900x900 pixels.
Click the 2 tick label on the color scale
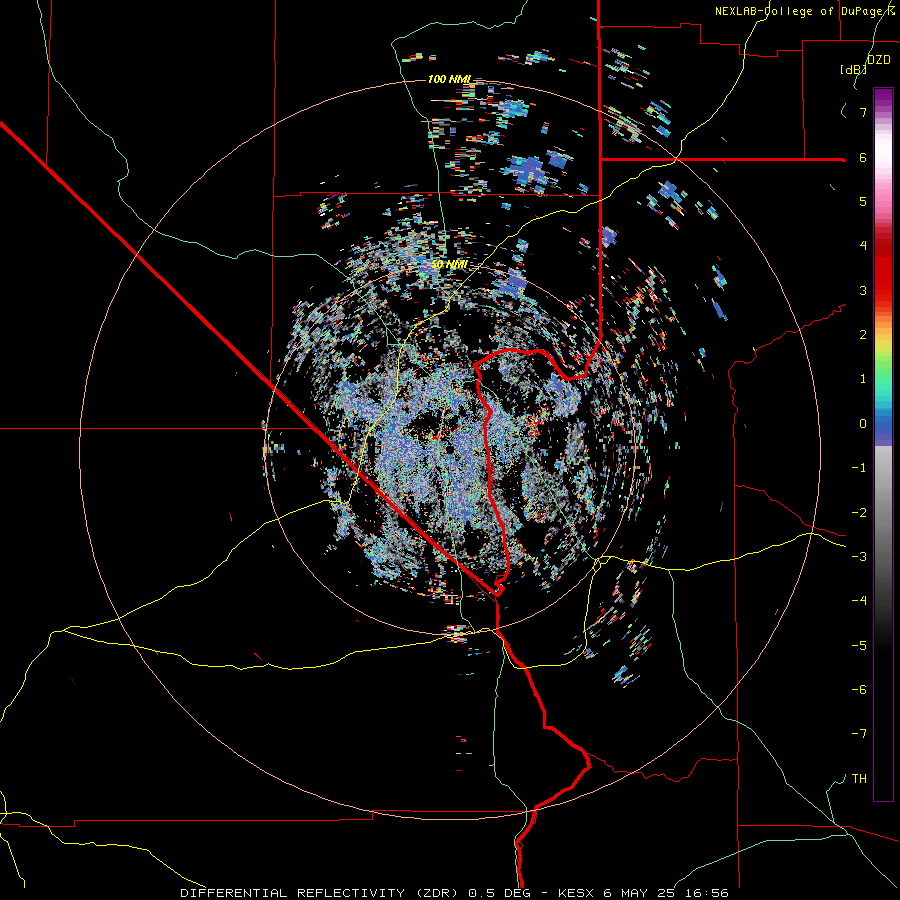point(862,335)
